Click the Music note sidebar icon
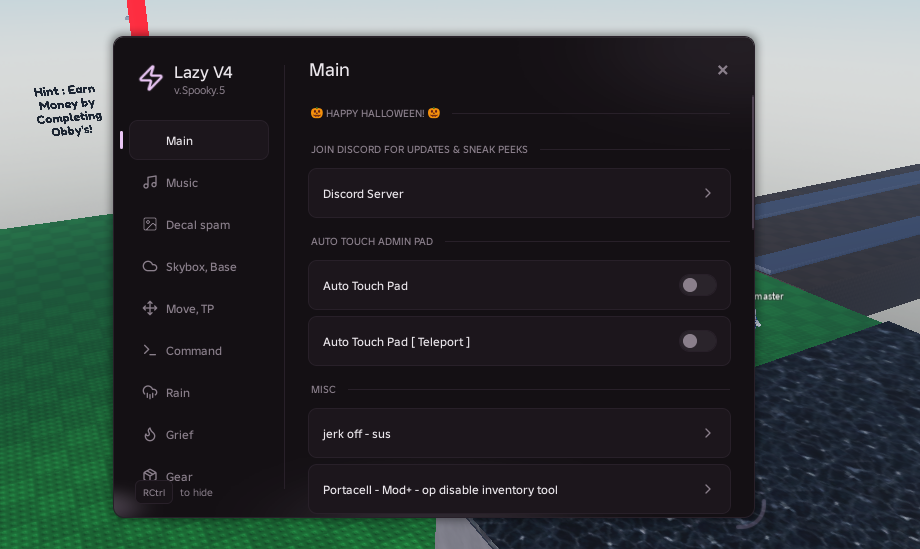 (x=150, y=182)
